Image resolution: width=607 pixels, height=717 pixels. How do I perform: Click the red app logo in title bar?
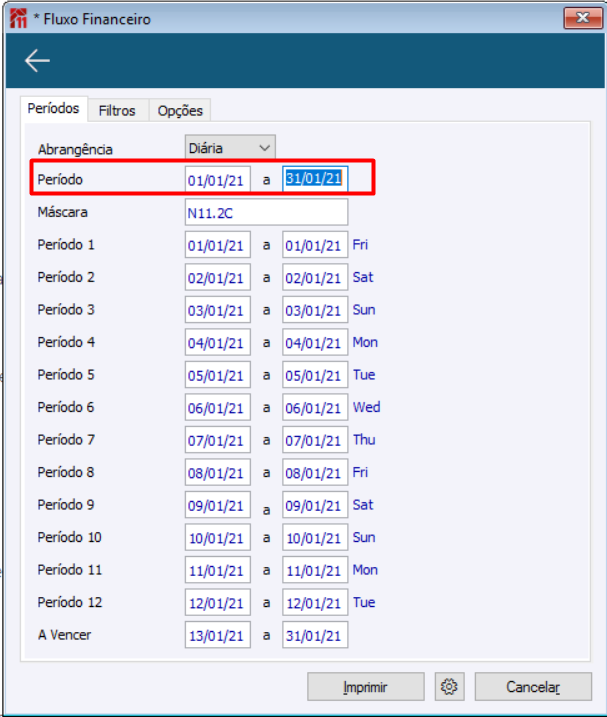coord(18,19)
